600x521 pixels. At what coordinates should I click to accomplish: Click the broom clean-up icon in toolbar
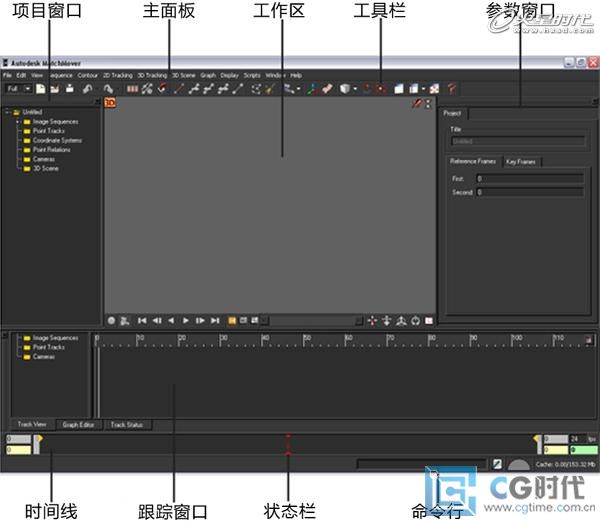click(270, 89)
